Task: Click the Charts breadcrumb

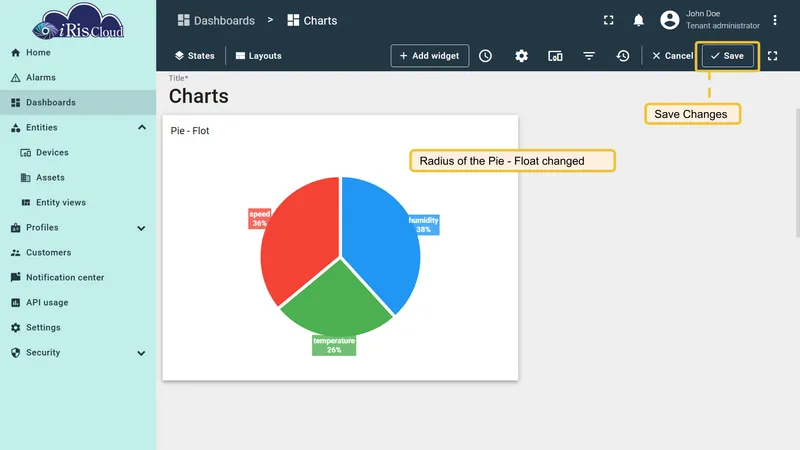Action: tap(312, 20)
